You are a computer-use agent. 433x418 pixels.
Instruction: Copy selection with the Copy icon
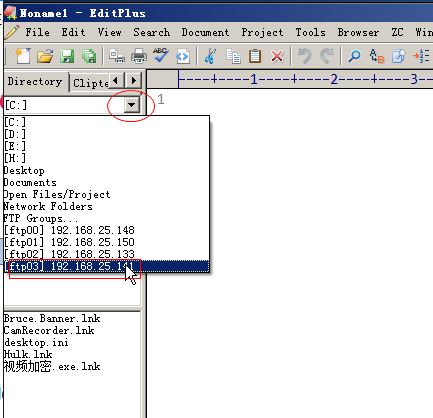[x=233, y=56]
